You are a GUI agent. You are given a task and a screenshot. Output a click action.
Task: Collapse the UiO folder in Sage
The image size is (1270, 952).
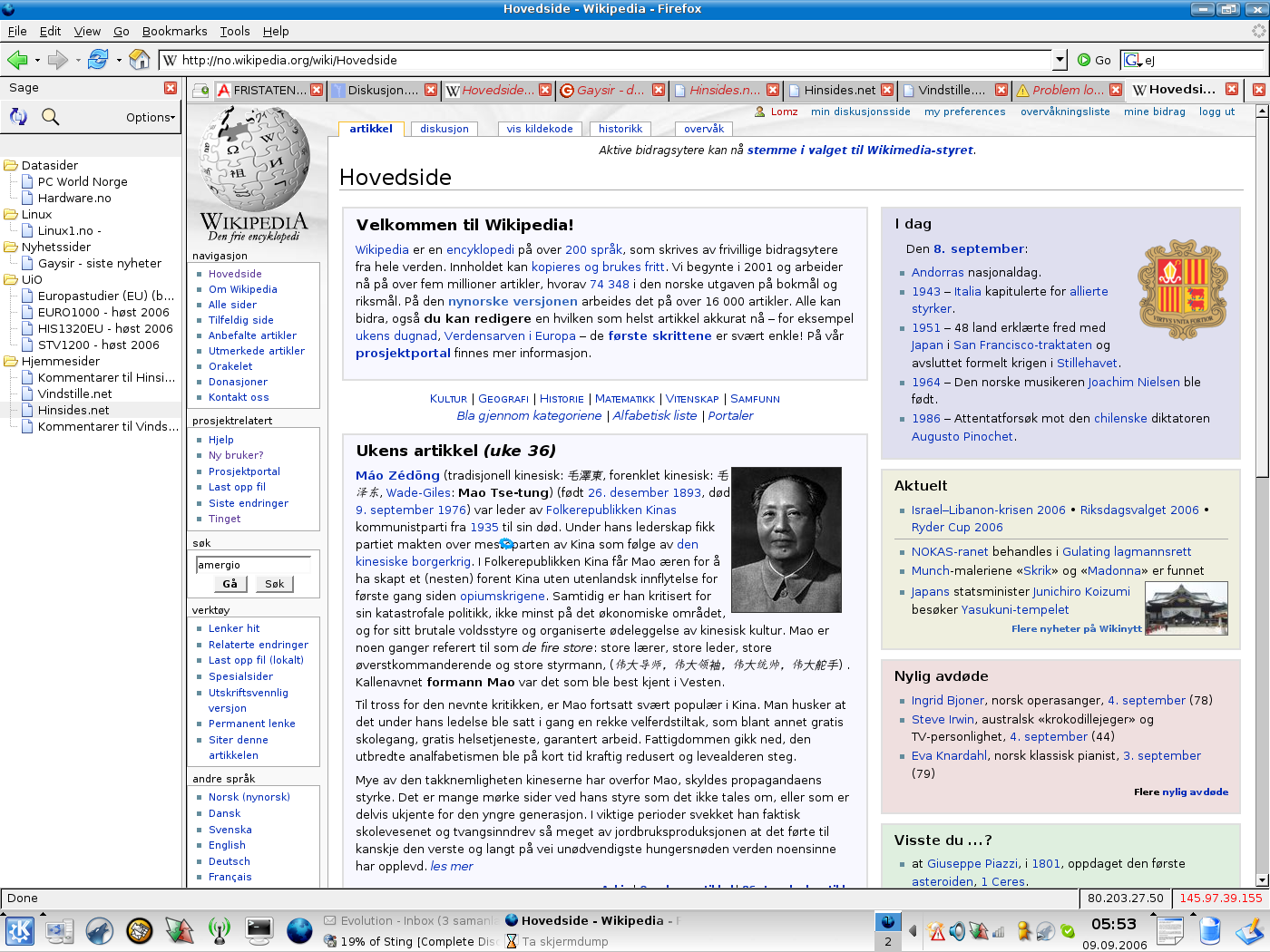(11, 279)
